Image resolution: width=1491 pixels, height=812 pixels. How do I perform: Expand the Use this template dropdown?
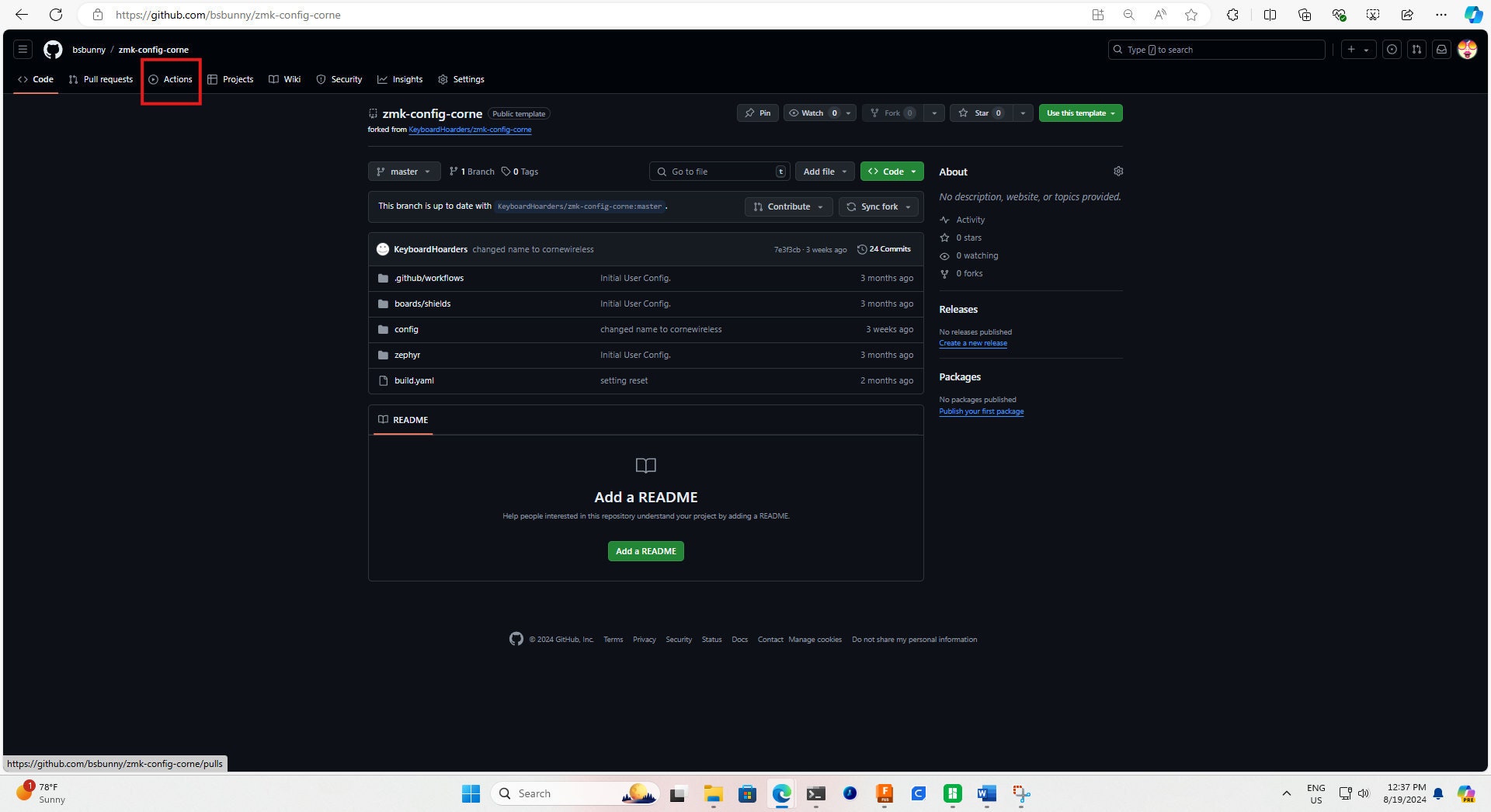[x=1080, y=113]
